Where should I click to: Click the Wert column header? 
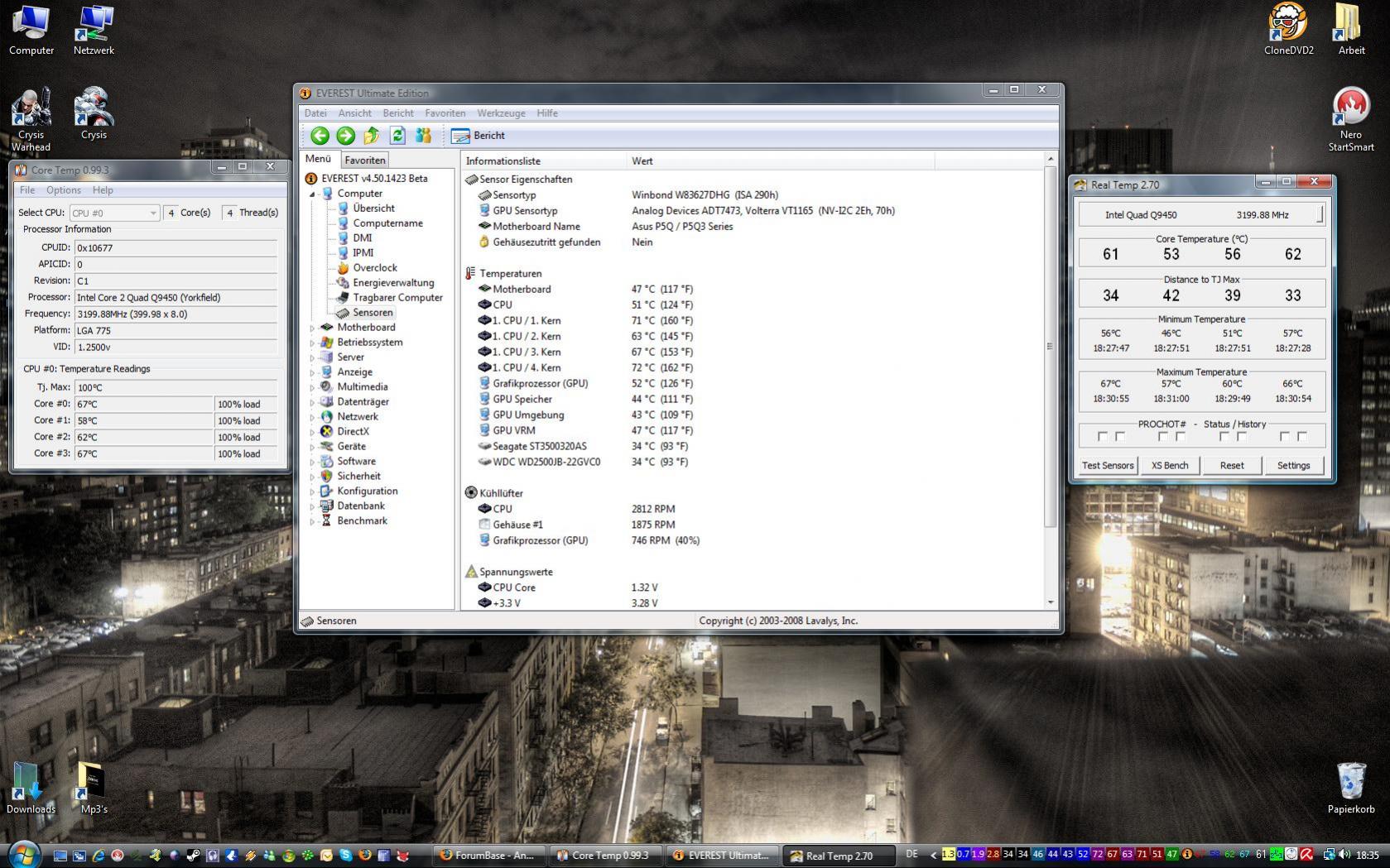780,161
